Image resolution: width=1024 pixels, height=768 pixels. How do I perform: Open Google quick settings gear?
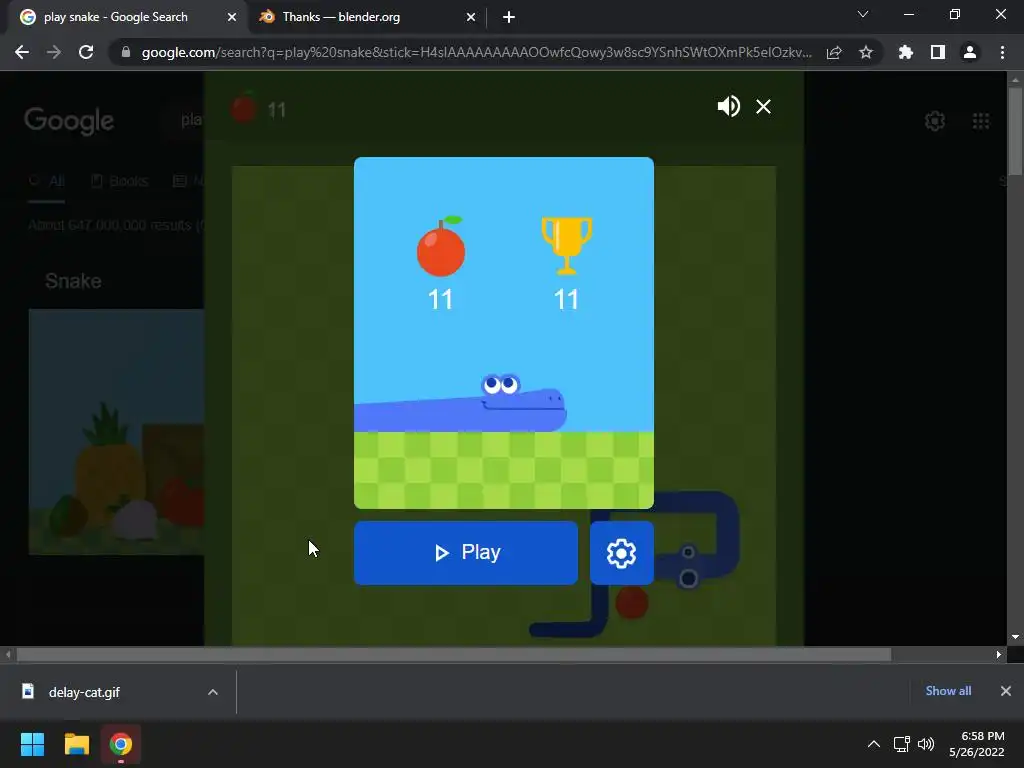coord(935,121)
